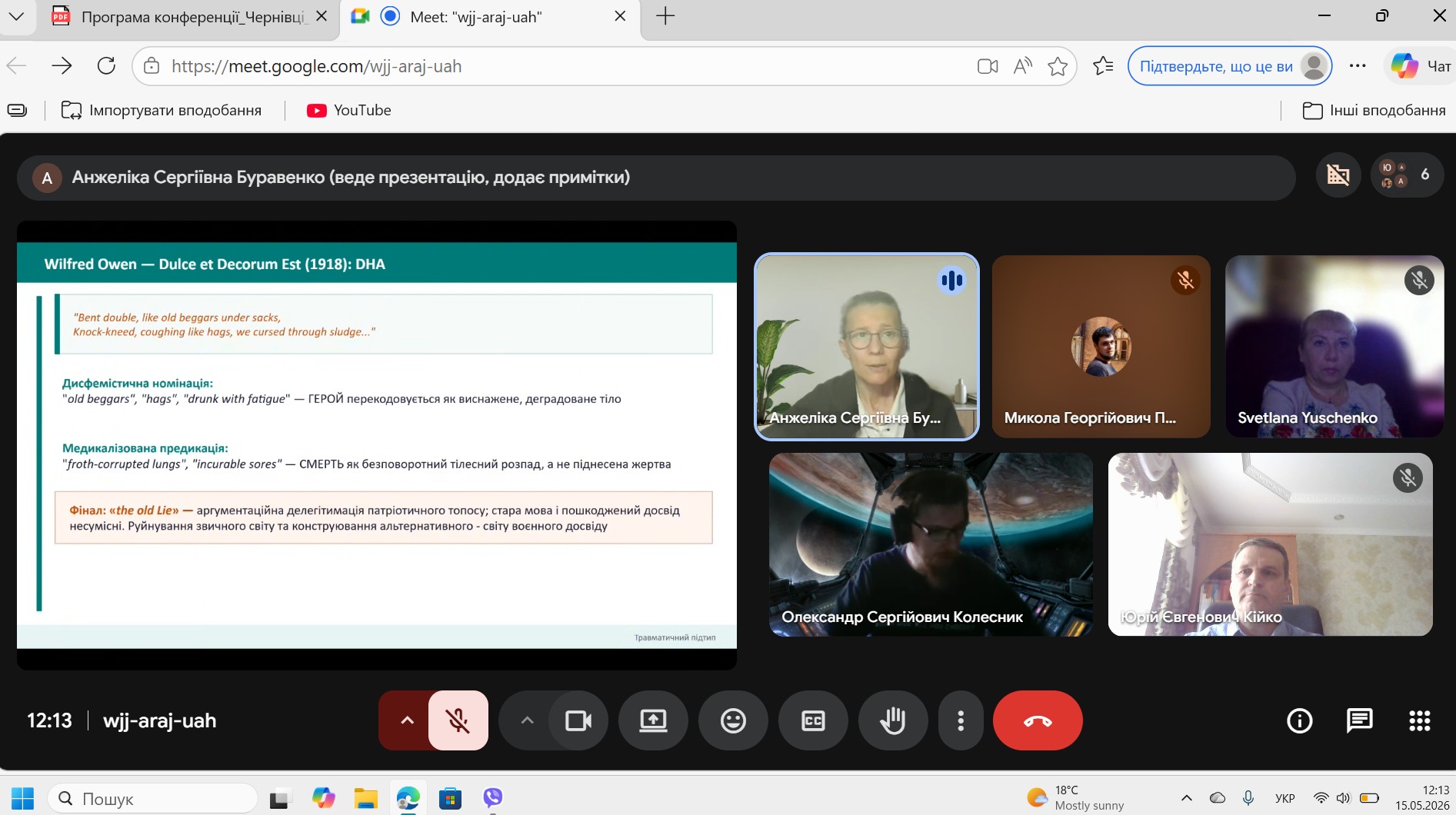This screenshot has width=1456, height=815.
Task: Open meeting activities grid icon
Action: [1420, 720]
